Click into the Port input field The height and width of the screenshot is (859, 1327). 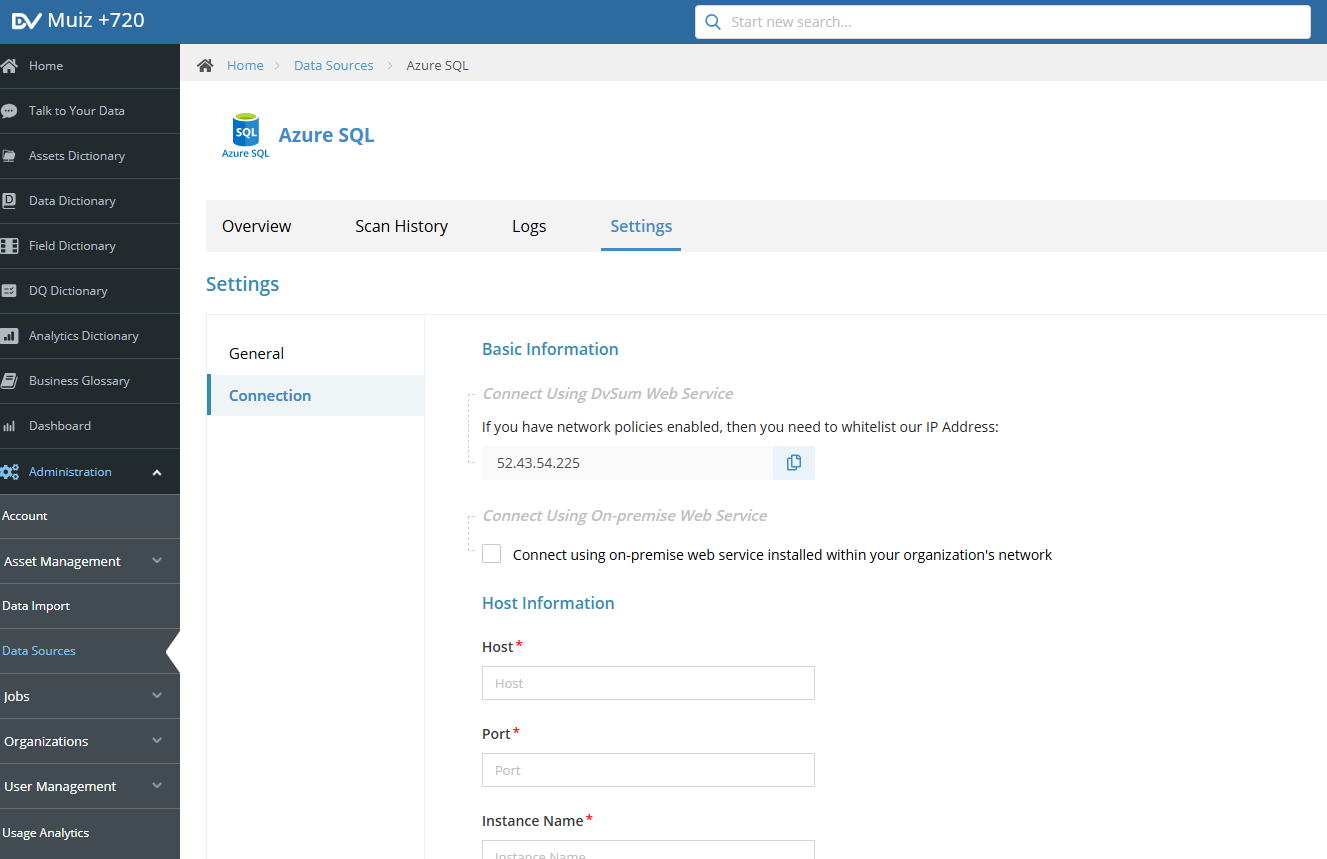(648, 770)
